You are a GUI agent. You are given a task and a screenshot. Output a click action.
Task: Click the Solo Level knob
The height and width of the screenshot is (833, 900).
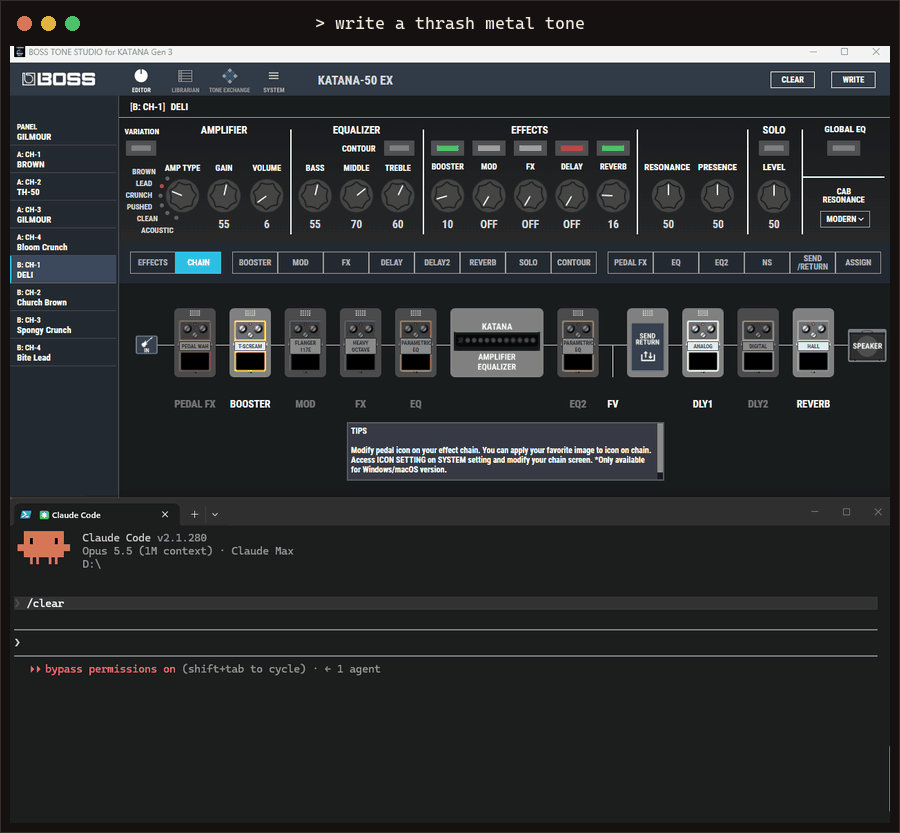pyautogui.click(x=774, y=196)
